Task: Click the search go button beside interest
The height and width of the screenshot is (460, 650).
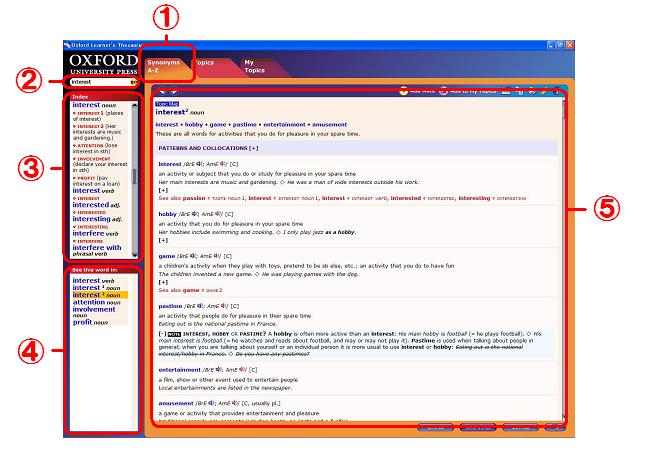Action: [x=133, y=82]
